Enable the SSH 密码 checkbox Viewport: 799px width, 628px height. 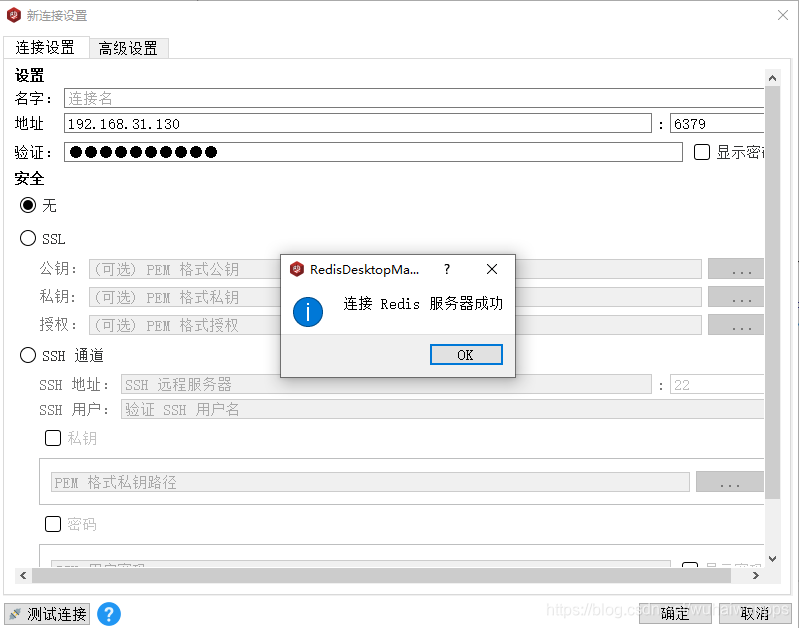pyautogui.click(x=53, y=524)
